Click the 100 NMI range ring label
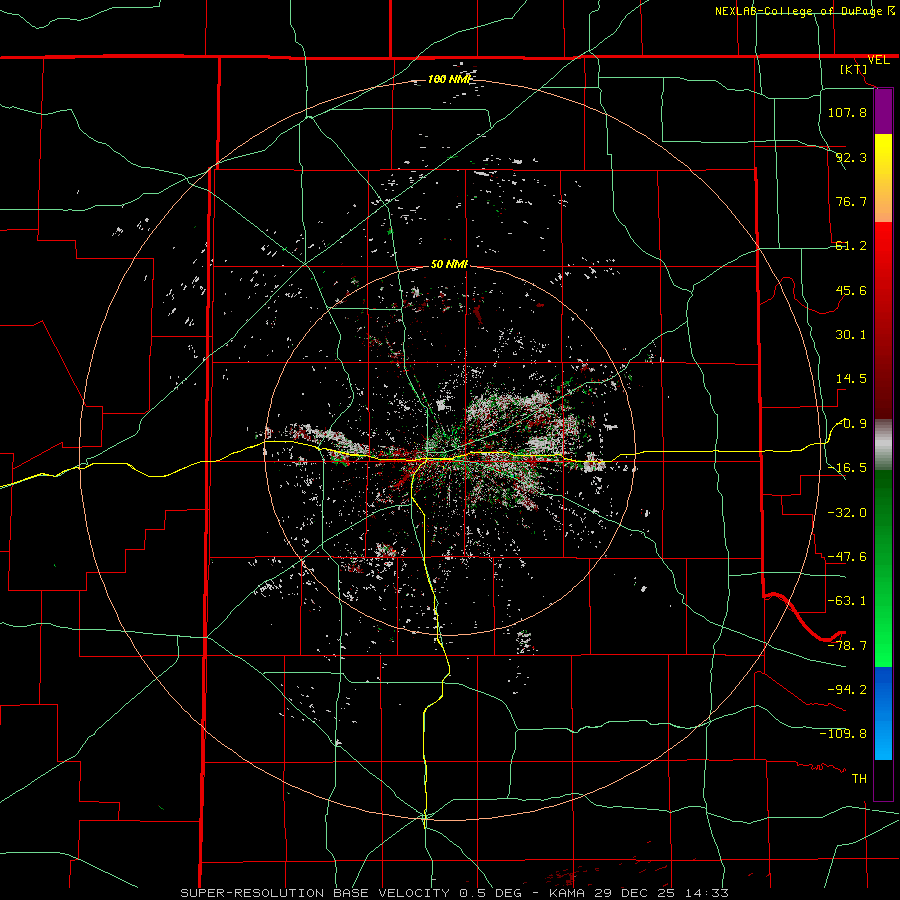 click(449, 79)
